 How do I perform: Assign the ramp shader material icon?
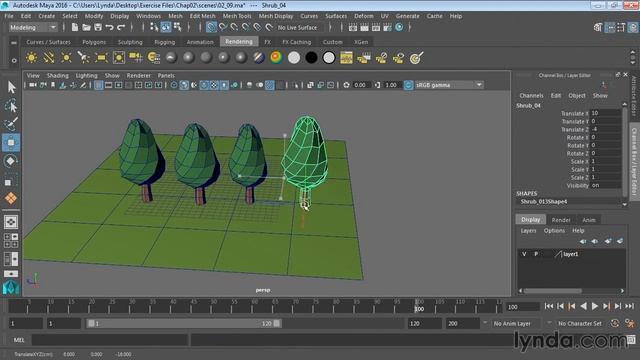tap(276, 58)
